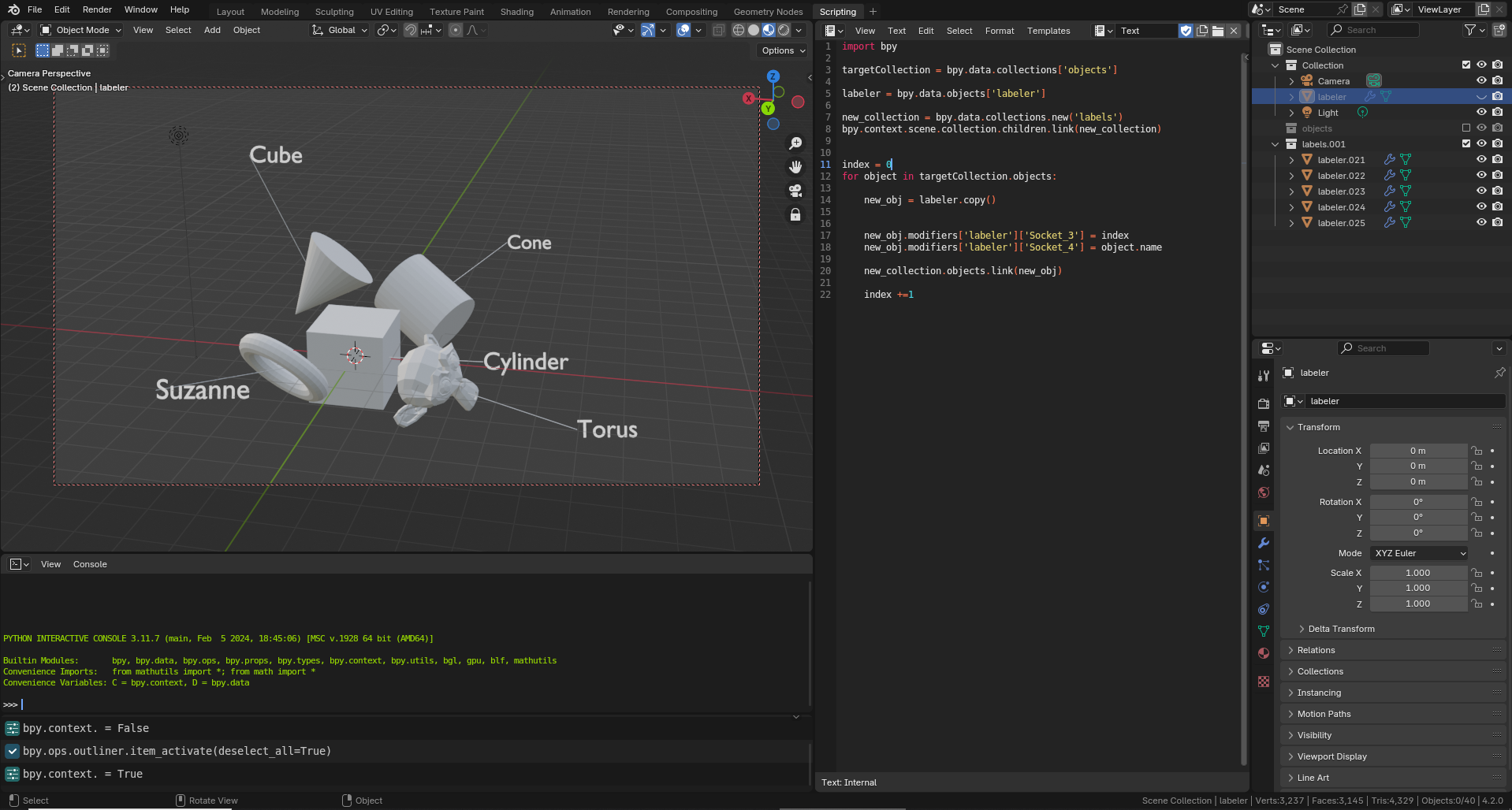Click the pan hand icon in viewport

click(x=795, y=167)
